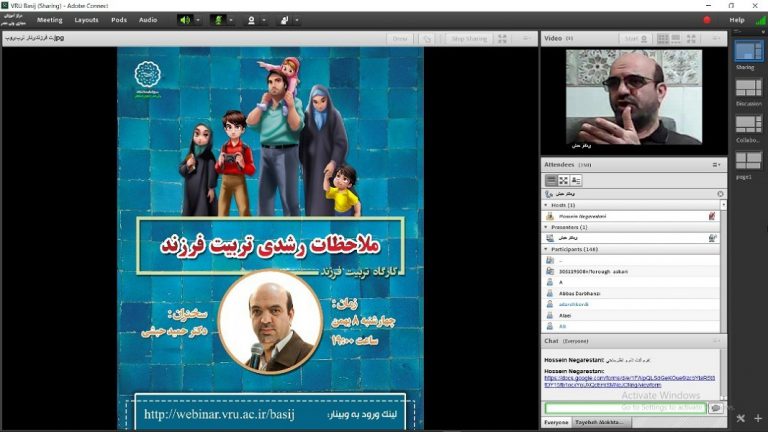Click the Draw button
This screenshot has height=432, width=768.
[x=400, y=39]
